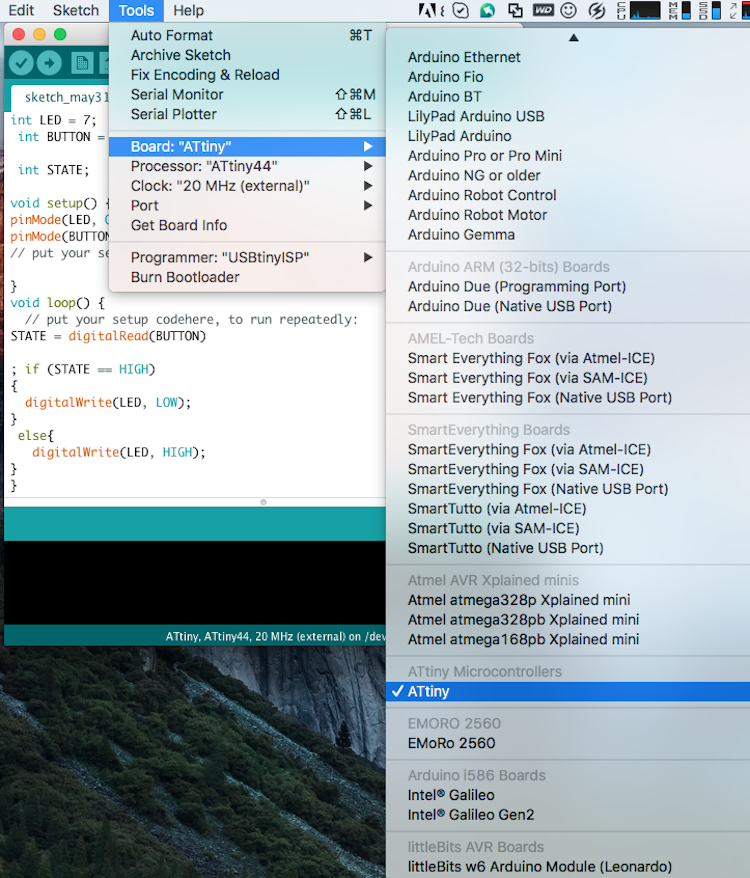Expand the Board: "ATtiny" submenu
Image resolution: width=750 pixels, height=878 pixels.
pyautogui.click(x=247, y=147)
